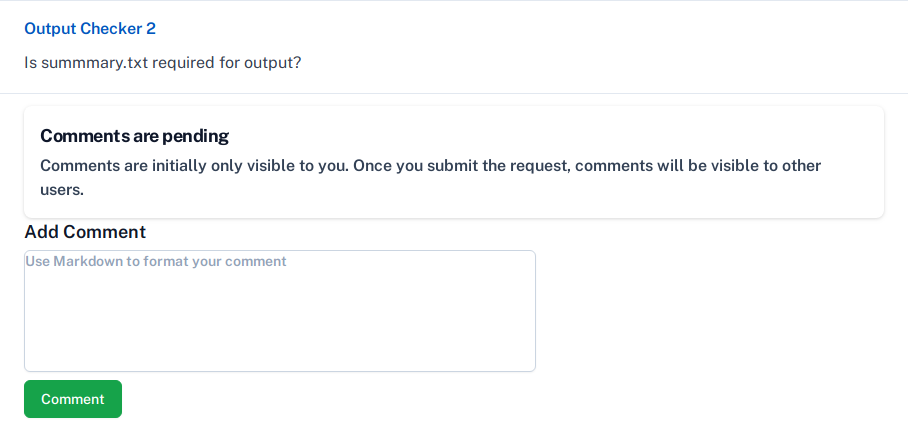Click the 'Use Markdown to format' placeholder text
The width and height of the screenshot is (908, 431).
[x=156, y=262]
